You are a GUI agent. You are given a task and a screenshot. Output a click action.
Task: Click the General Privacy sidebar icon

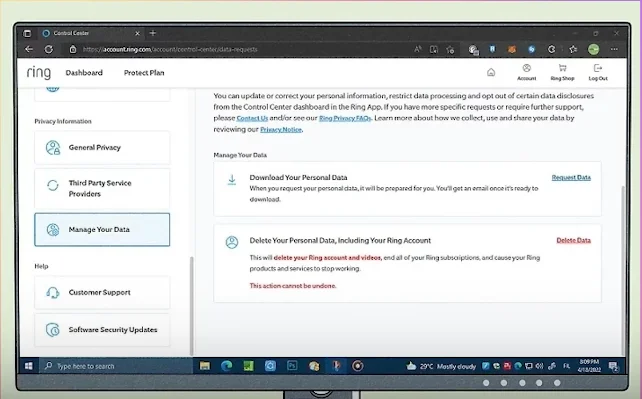tap(53, 147)
